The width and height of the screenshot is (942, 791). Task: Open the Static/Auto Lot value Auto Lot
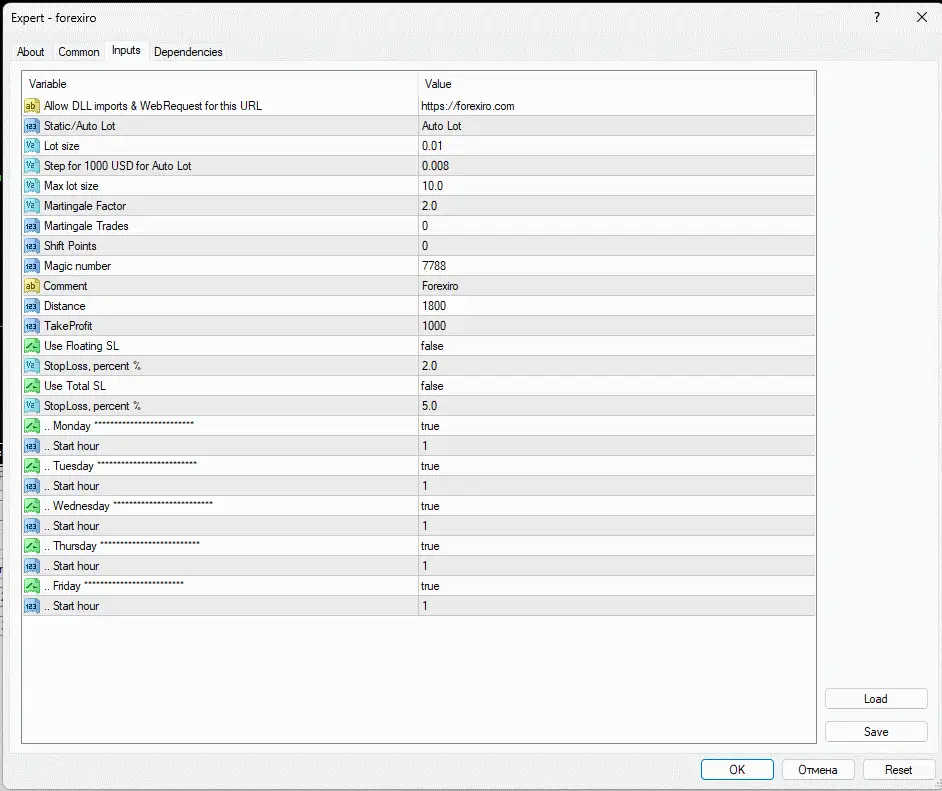point(442,126)
